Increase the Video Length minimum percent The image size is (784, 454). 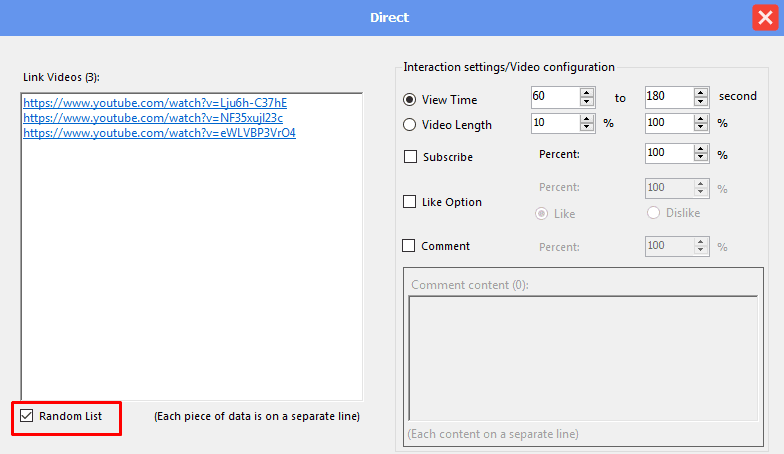(587, 118)
